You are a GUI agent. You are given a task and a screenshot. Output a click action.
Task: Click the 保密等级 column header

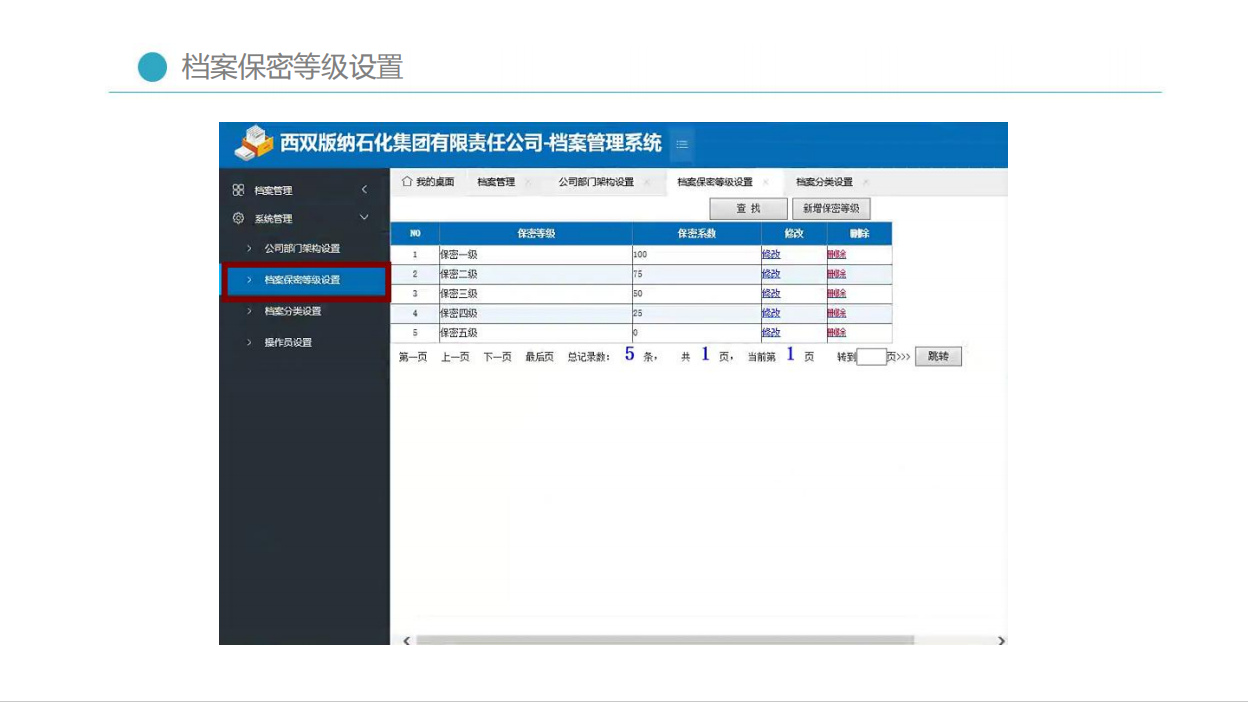[x=536, y=233]
